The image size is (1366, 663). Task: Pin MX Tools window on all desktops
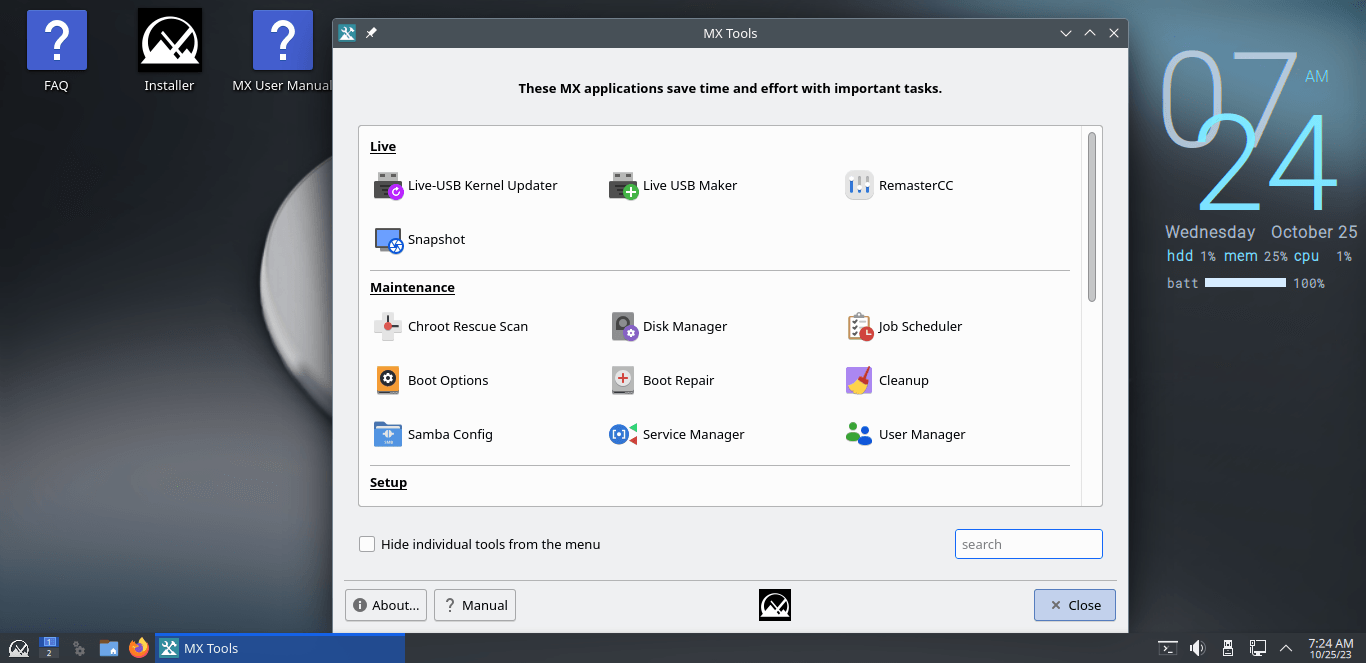(x=371, y=33)
